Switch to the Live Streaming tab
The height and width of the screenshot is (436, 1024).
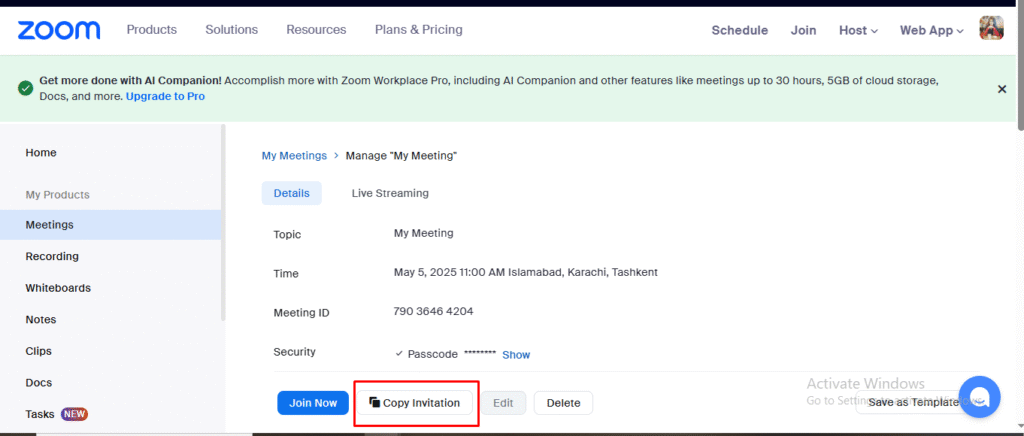390,193
